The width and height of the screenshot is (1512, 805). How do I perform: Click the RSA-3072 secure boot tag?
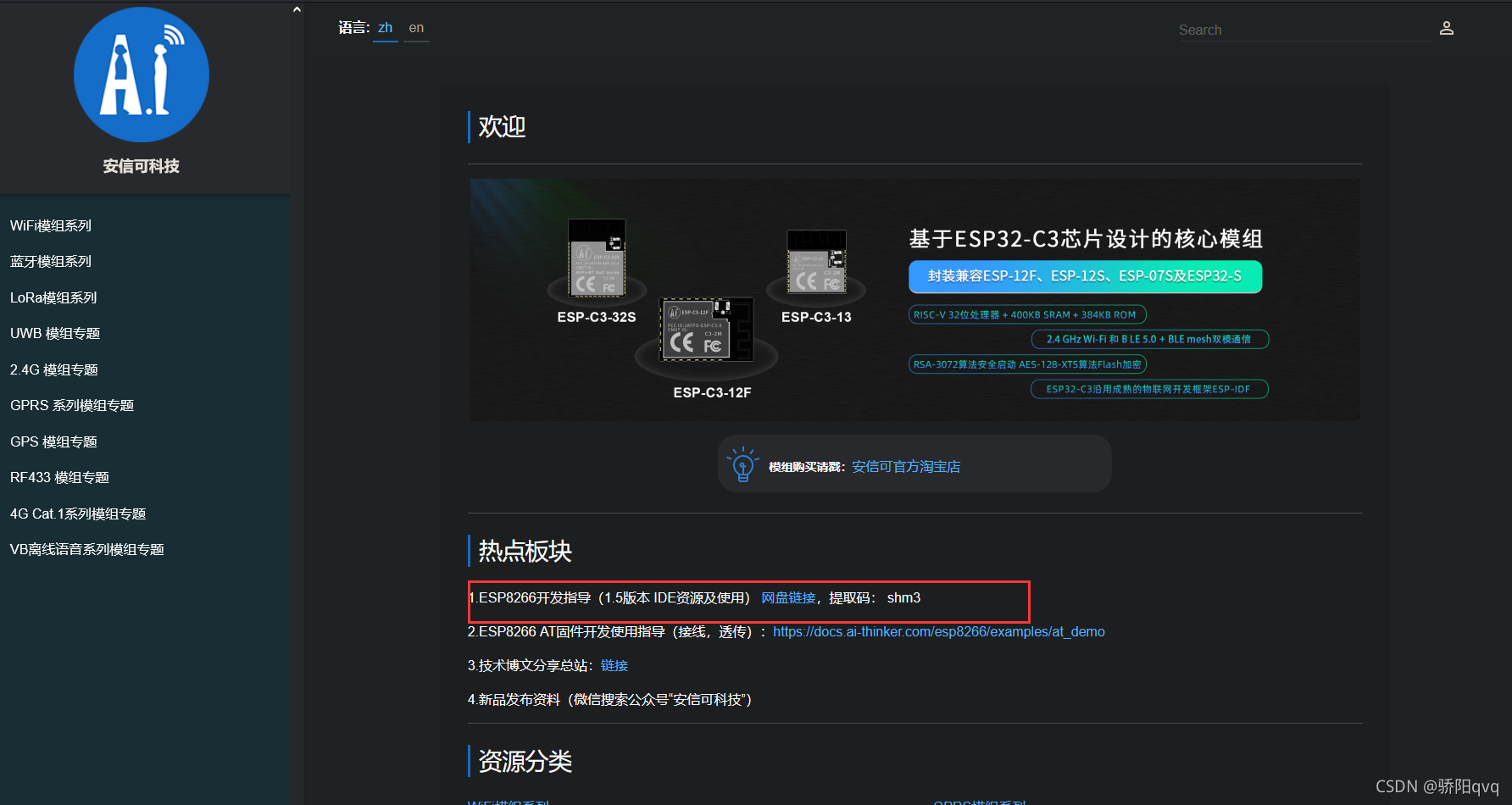tap(1027, 364)
